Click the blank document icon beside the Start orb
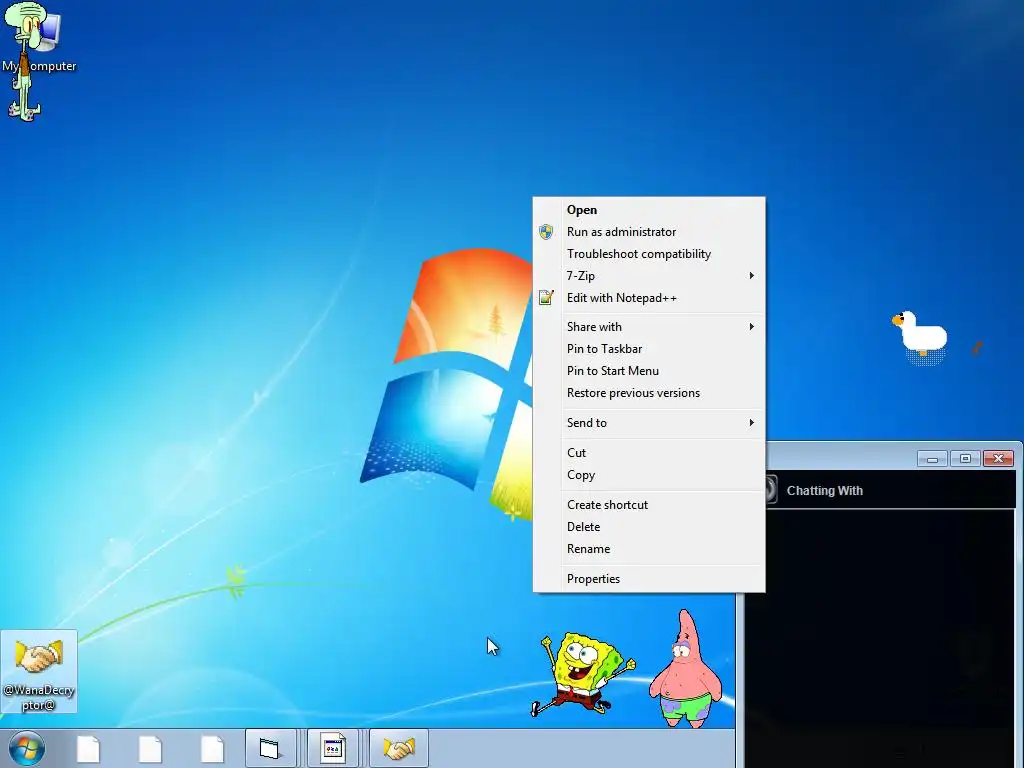 [88, 749]
